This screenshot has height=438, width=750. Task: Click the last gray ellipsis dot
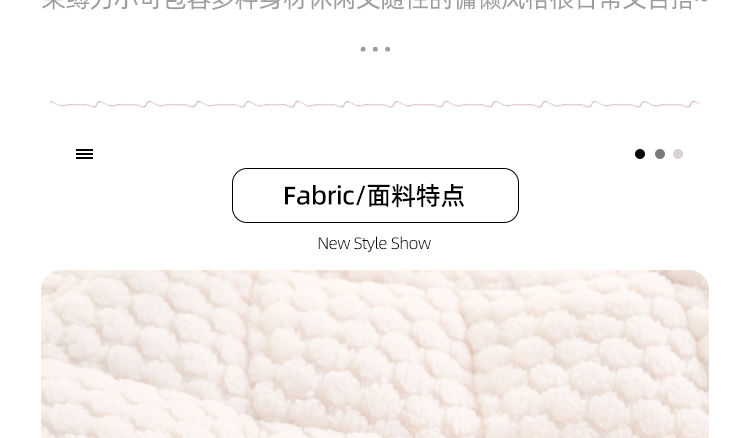388,49
